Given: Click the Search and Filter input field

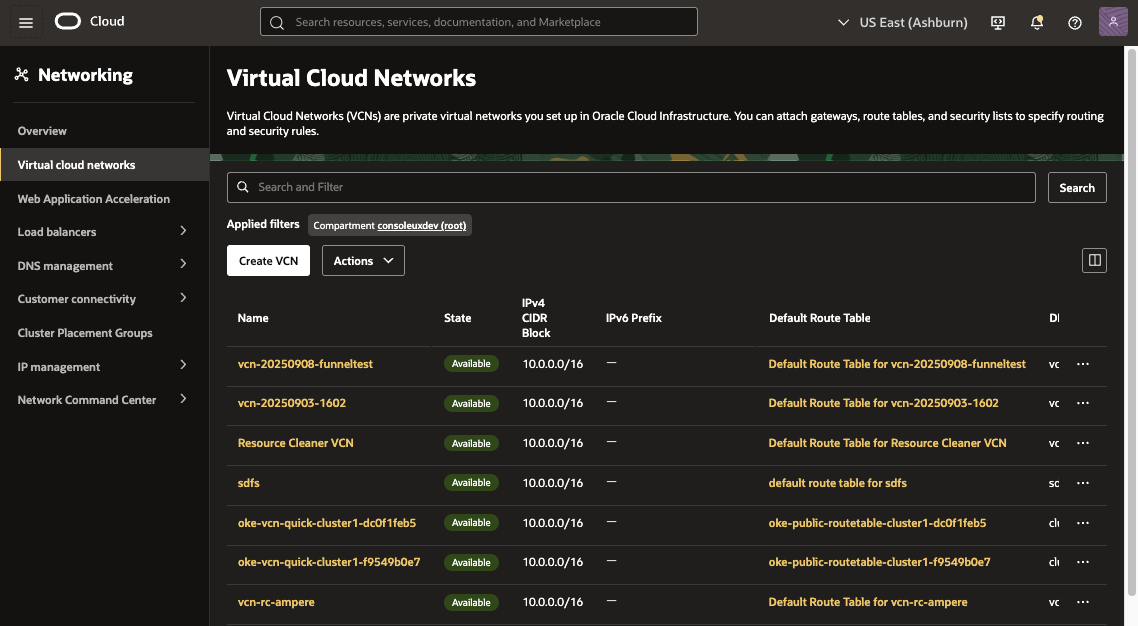Looking at the screenshot, I should (630, 187).
